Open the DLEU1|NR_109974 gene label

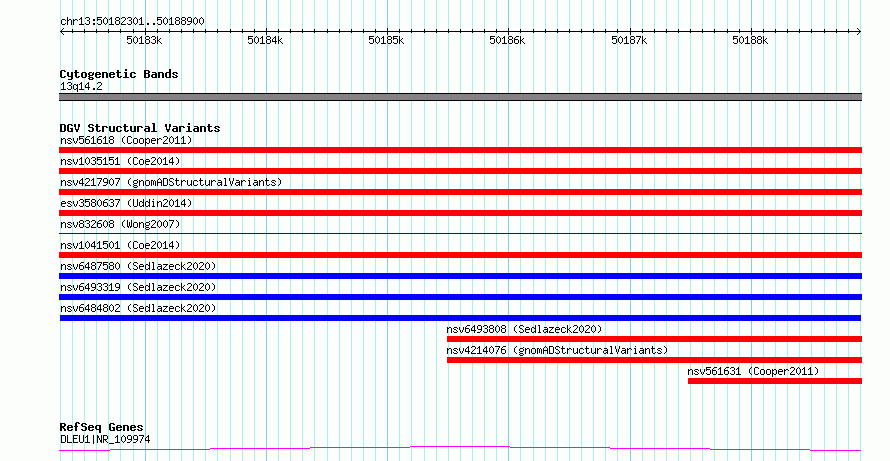coord(105,439)
